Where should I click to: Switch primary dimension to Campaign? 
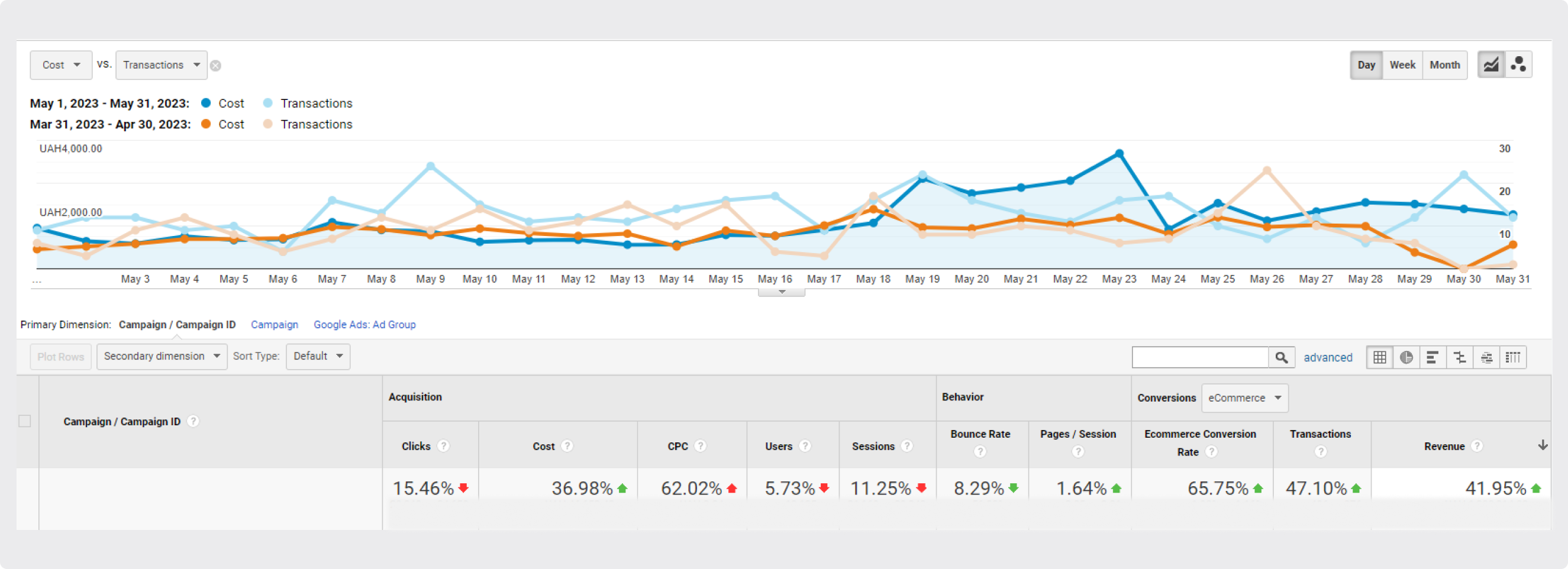pyautogui.click(x=275, y=324)
